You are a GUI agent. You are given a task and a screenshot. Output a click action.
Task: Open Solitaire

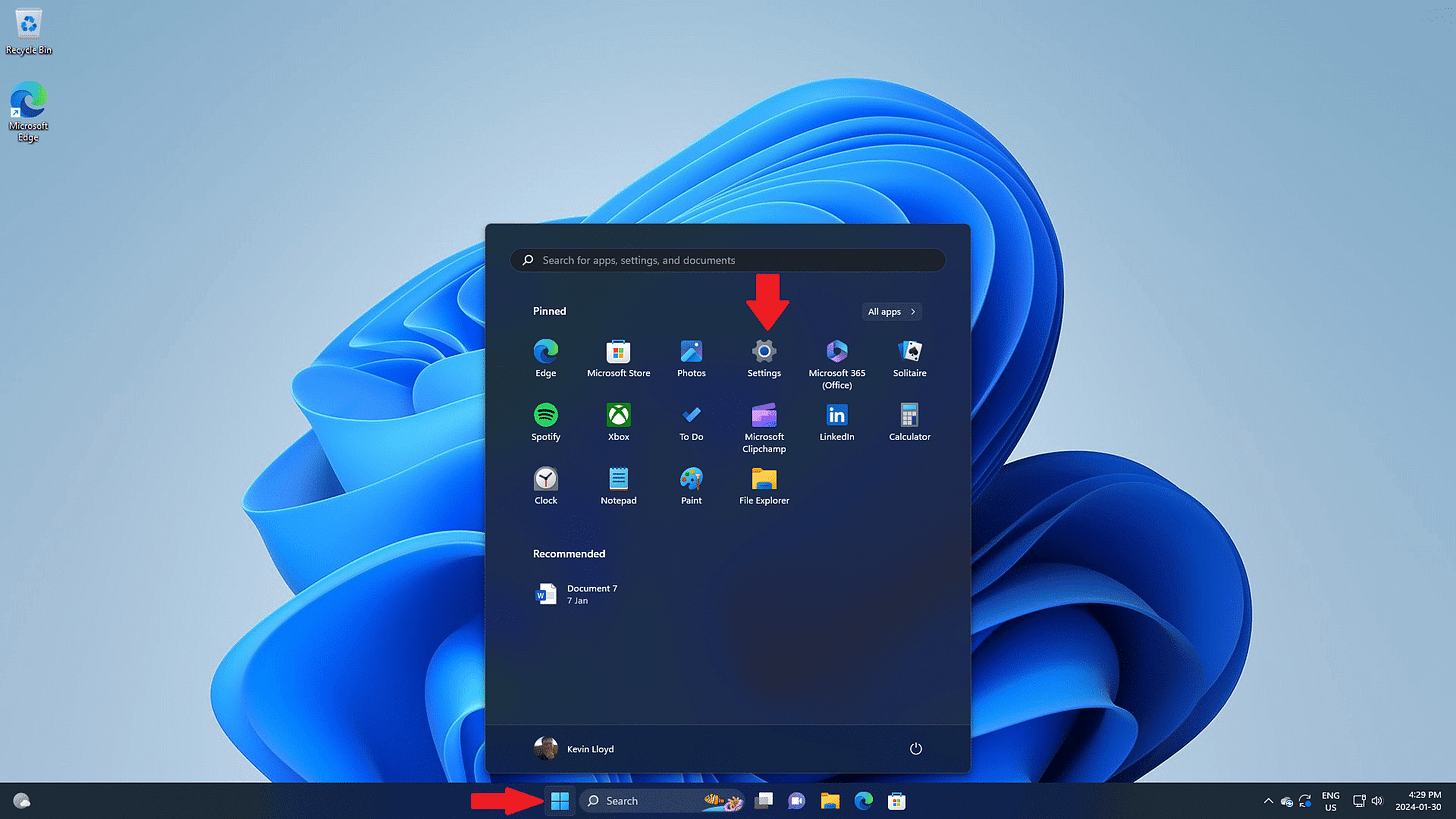coord(909,354)
